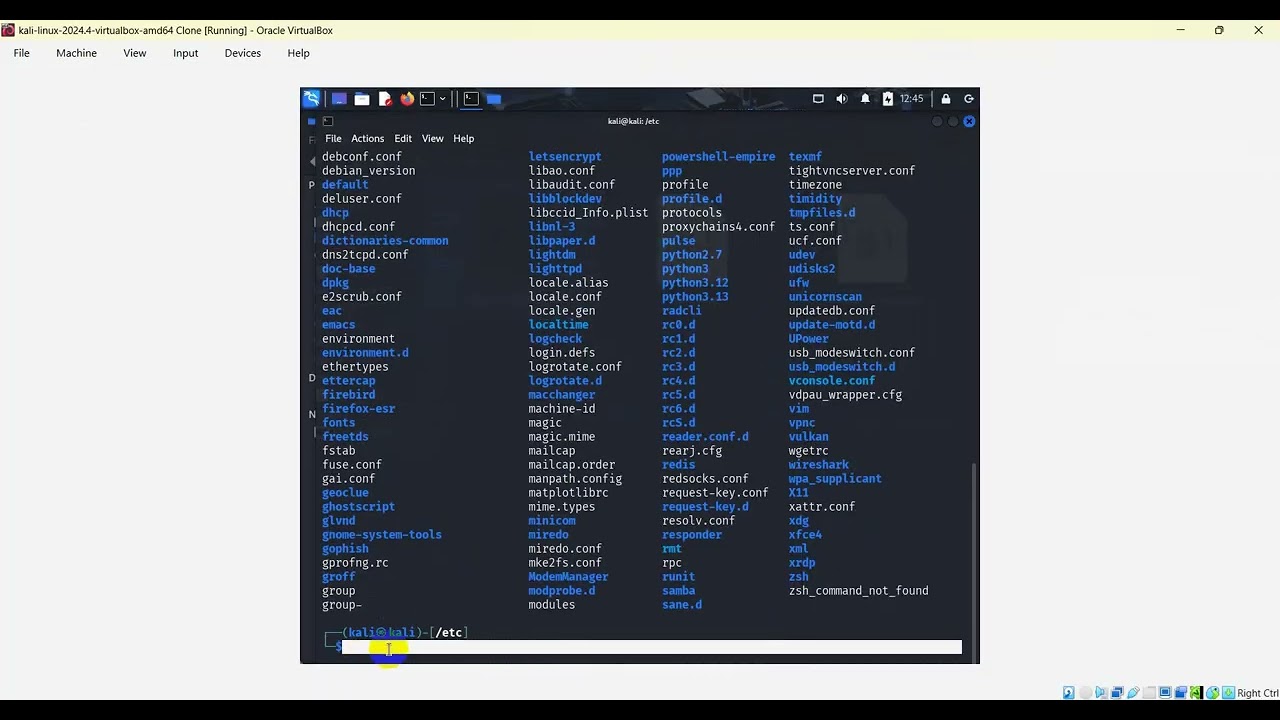Lock the screen with padlock icon
The width and height of the screenshot is (1280, 720).
pos(945,99)
